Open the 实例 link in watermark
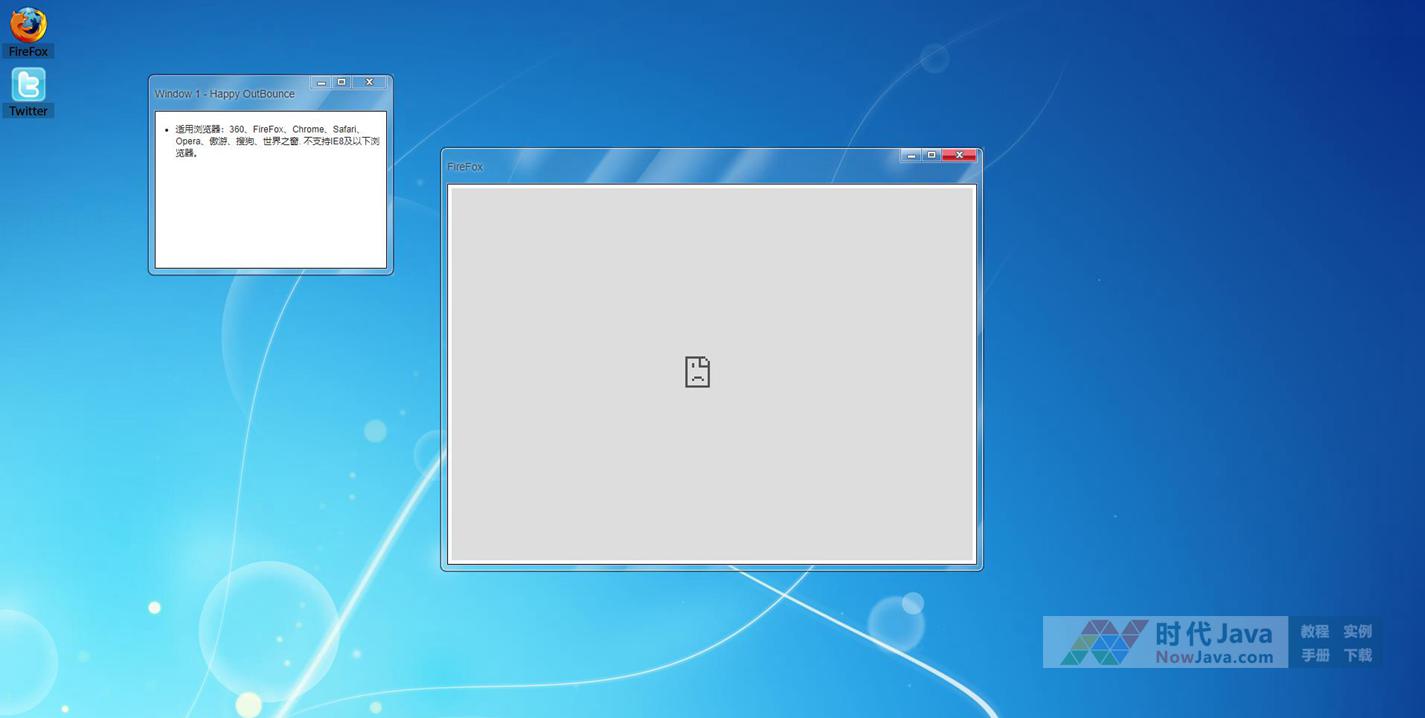 point(1357,631)
